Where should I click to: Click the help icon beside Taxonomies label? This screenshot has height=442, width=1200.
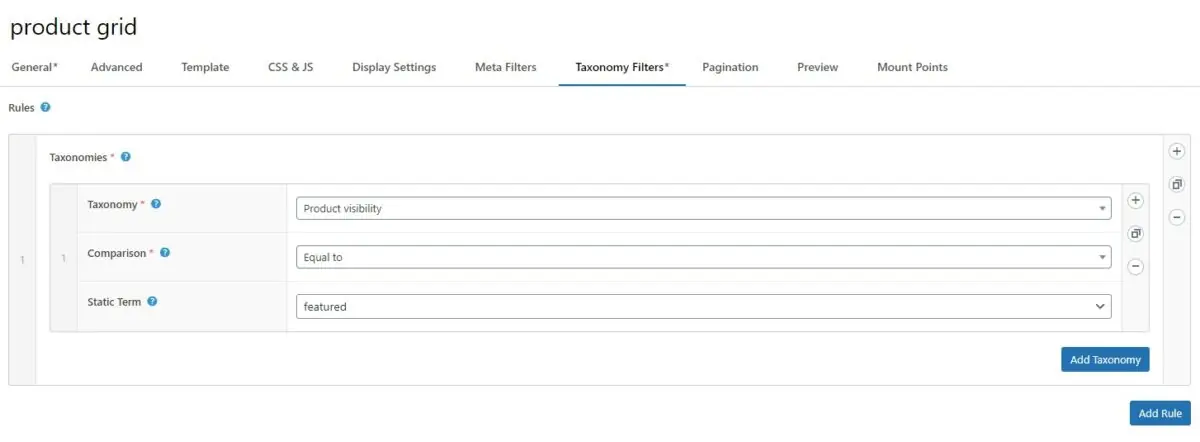[x=126, y=157]
